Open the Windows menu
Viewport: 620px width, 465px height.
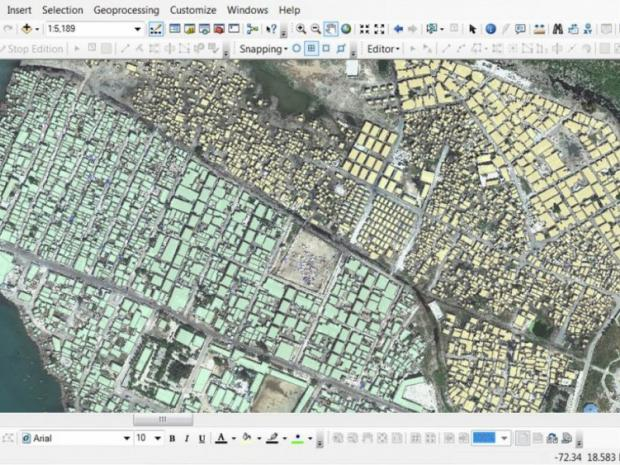point(247,10)
